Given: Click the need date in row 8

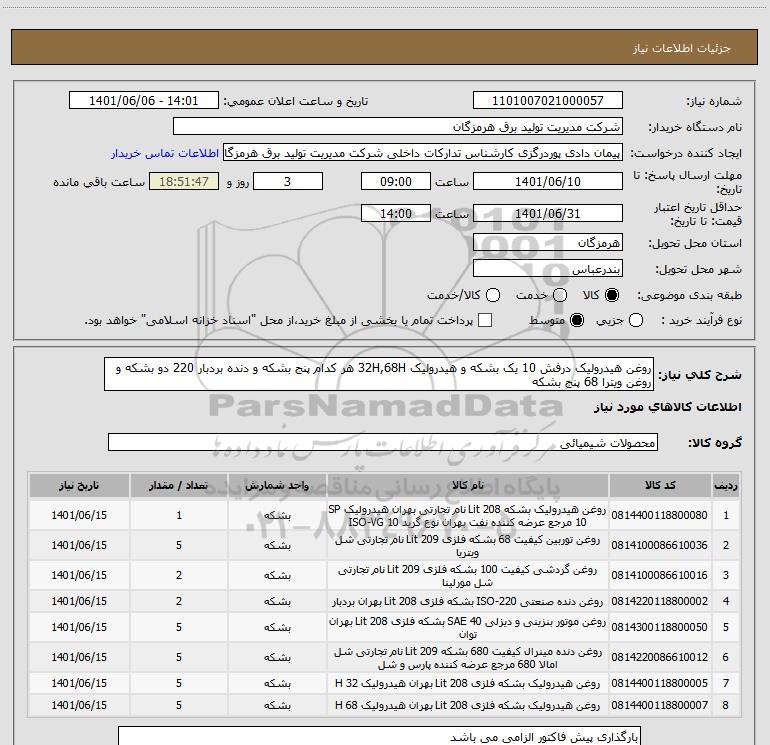Looking at the screenshot, I should (x=79, y=706).
